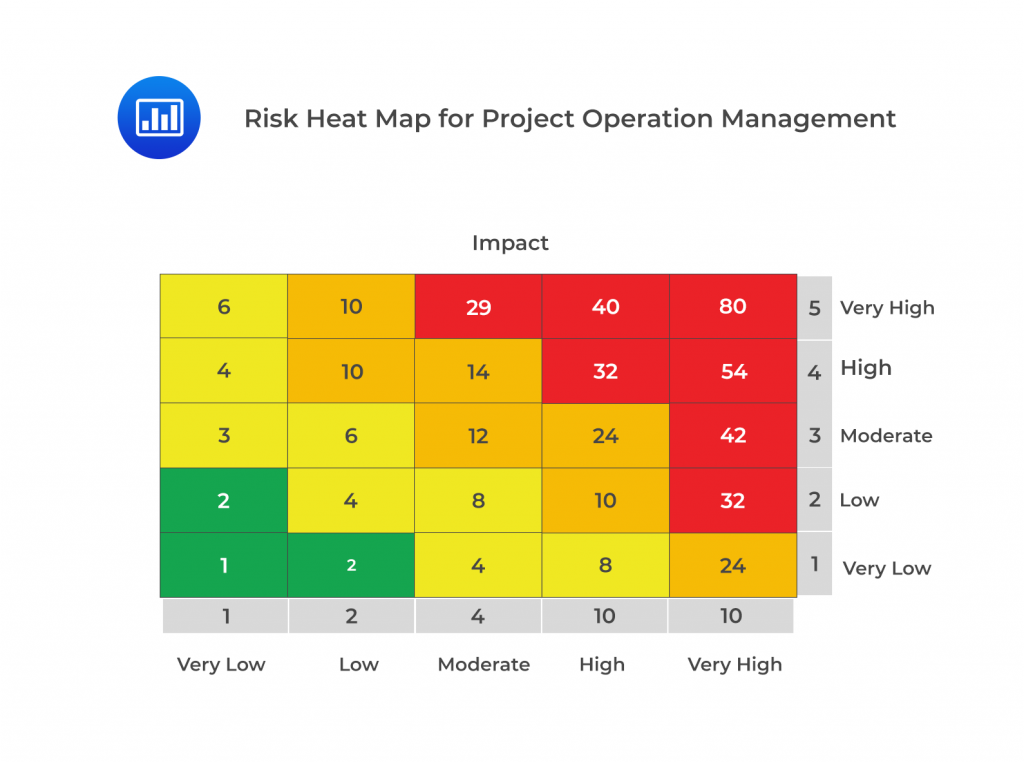Select the "High" label below the grid
The image size is (1024, 762).
click(602, 664)
